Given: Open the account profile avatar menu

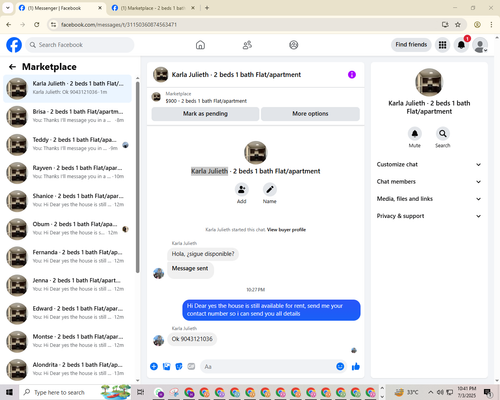Looking at the screenshot, I should [480, 45].
